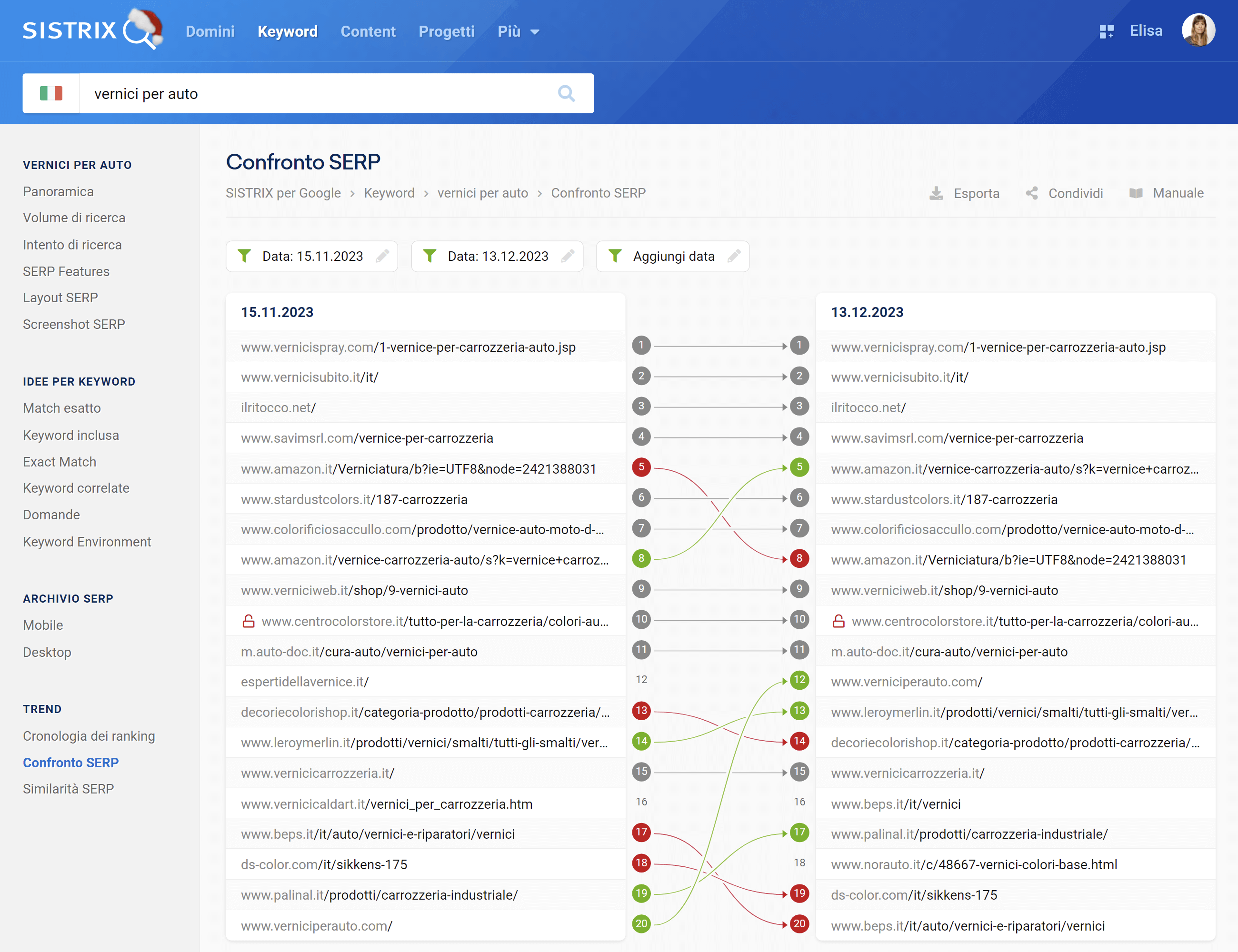1238x952 pixels.
Task: Select Panoramica in the sidebar
Action: (x=59, y=191)
